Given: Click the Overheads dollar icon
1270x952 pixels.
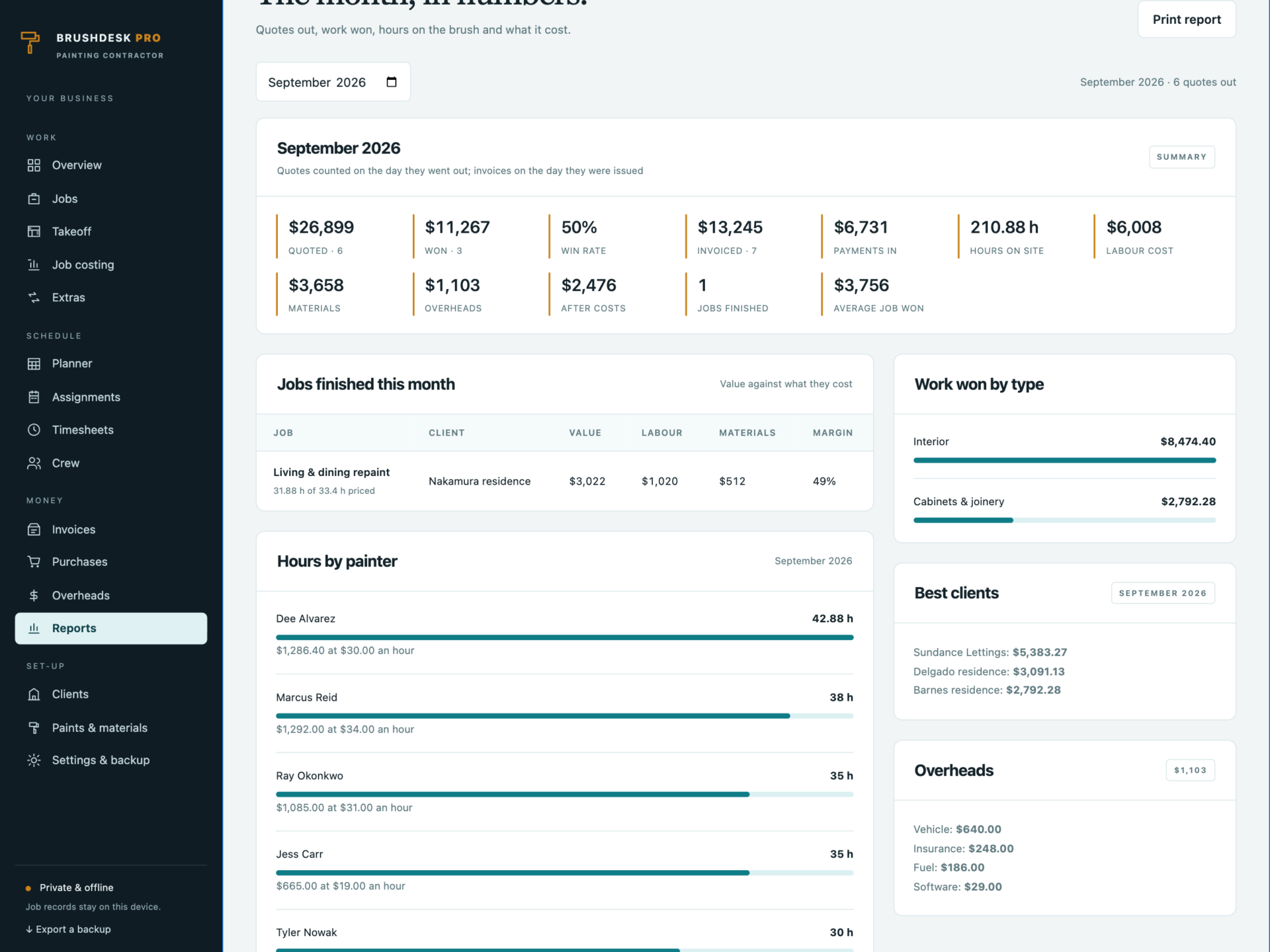Looking at the screenshot, I should pos(34,596).
